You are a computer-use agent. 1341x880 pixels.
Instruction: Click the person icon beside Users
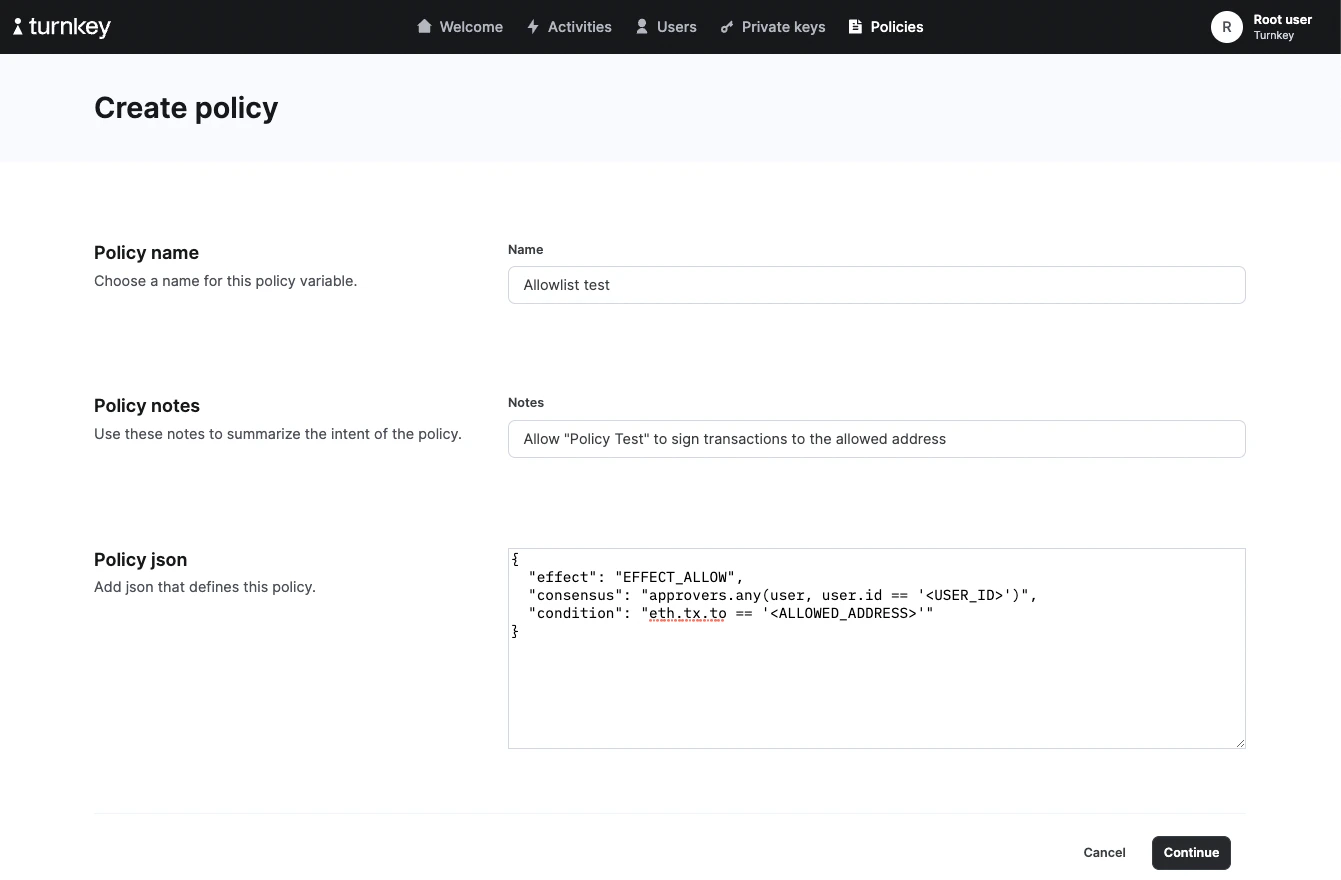(642, 27)
